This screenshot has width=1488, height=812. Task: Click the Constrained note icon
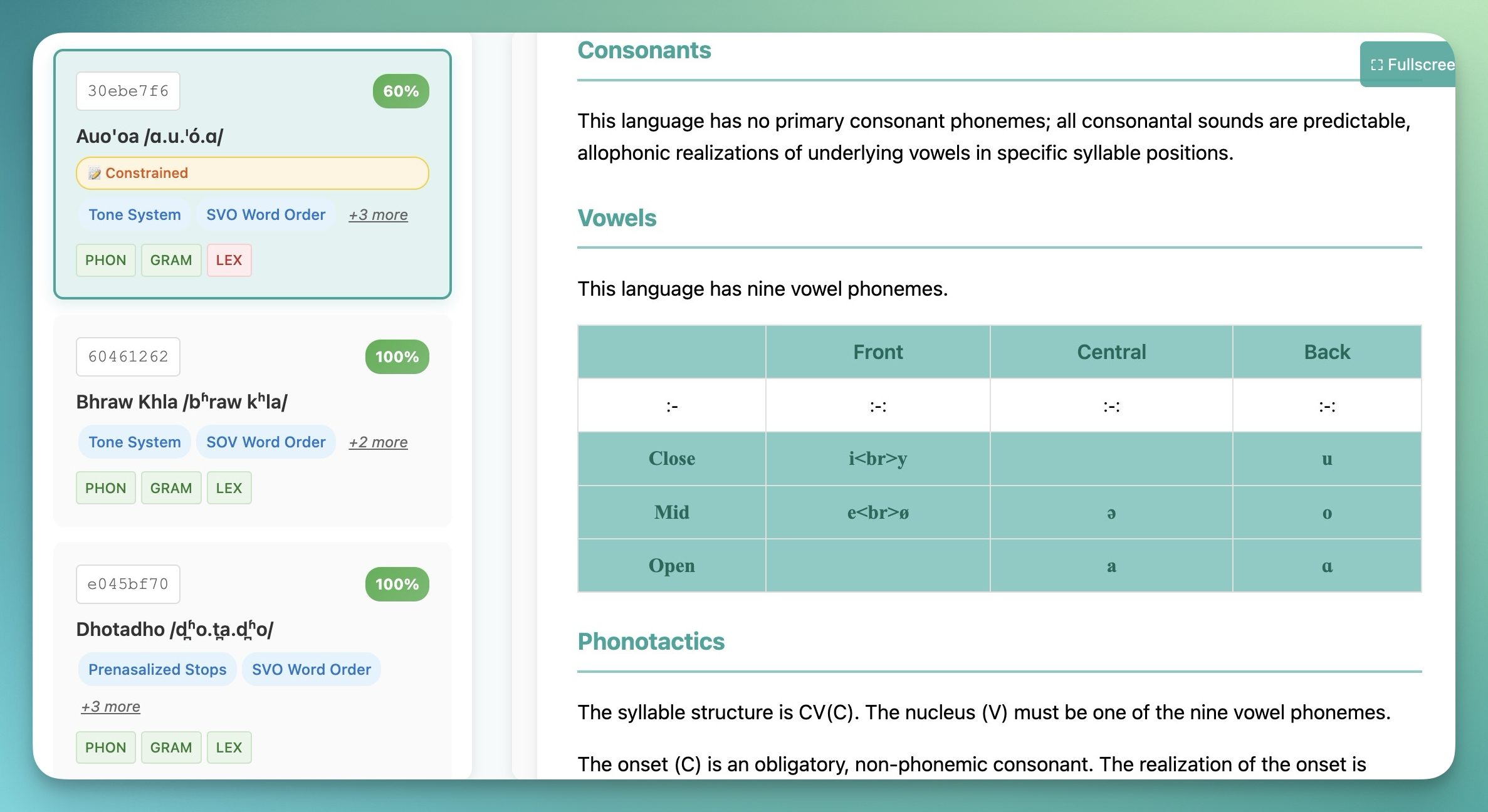[95, 173]
